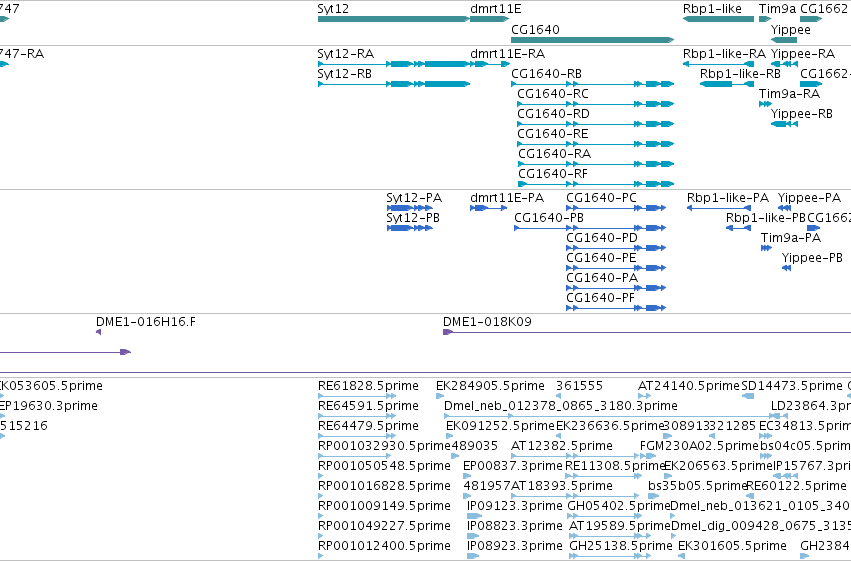Select the Yippee gene feature
This screenshot has width=851, height=561.
point(784,40)
